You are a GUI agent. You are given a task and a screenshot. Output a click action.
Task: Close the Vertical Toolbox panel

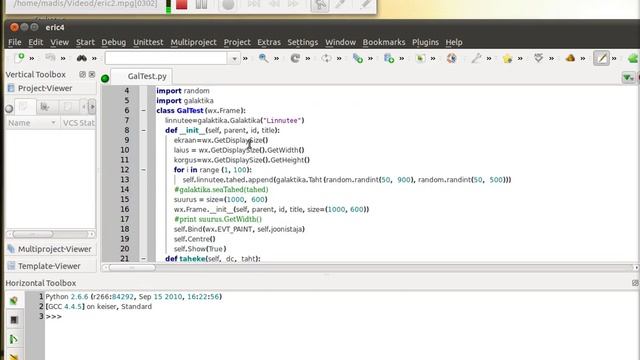92,74
